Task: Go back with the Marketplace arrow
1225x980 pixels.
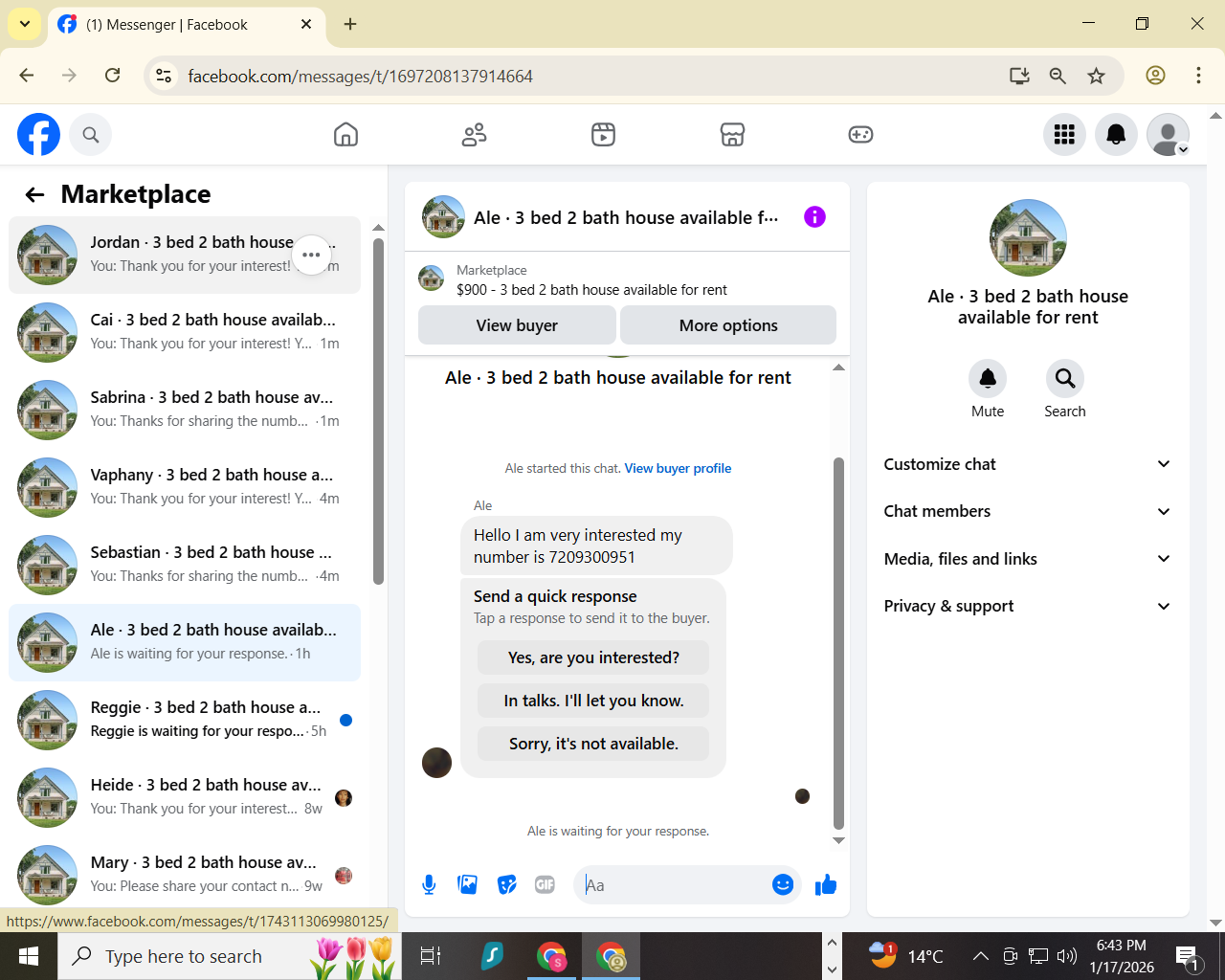Action: tap(35, 195)
